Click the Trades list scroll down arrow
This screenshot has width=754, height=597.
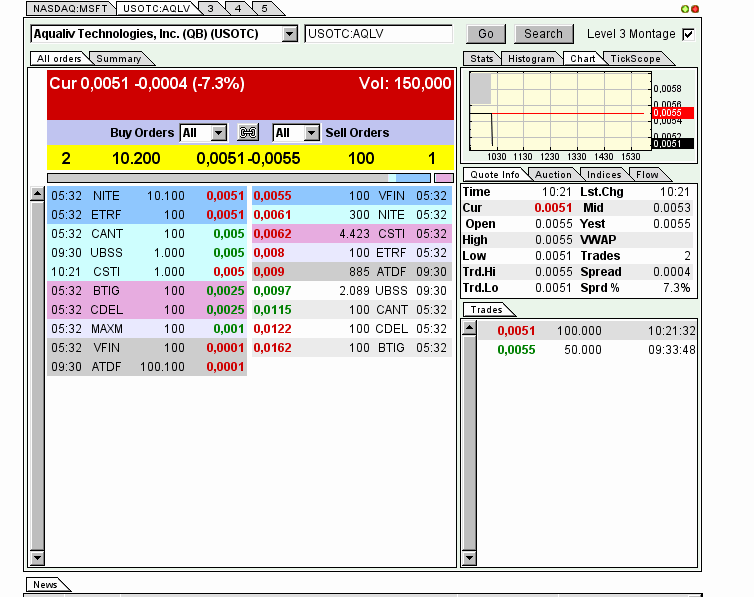pyautogui.click(x=469, y=558)
